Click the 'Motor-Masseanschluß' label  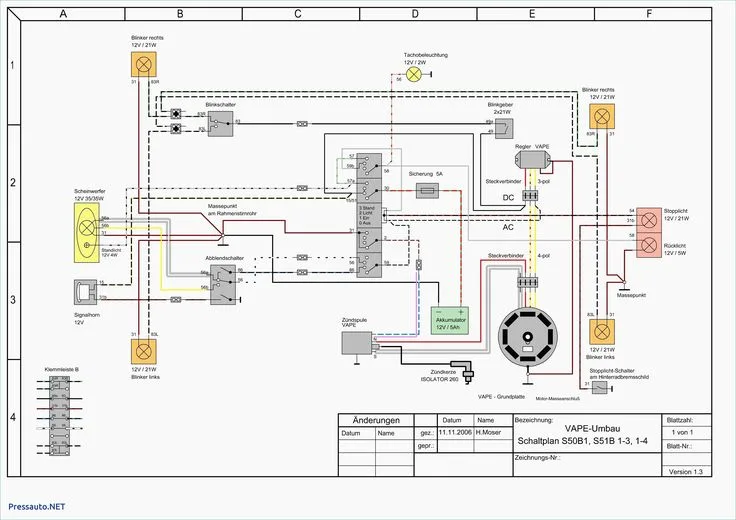[558, 399]
